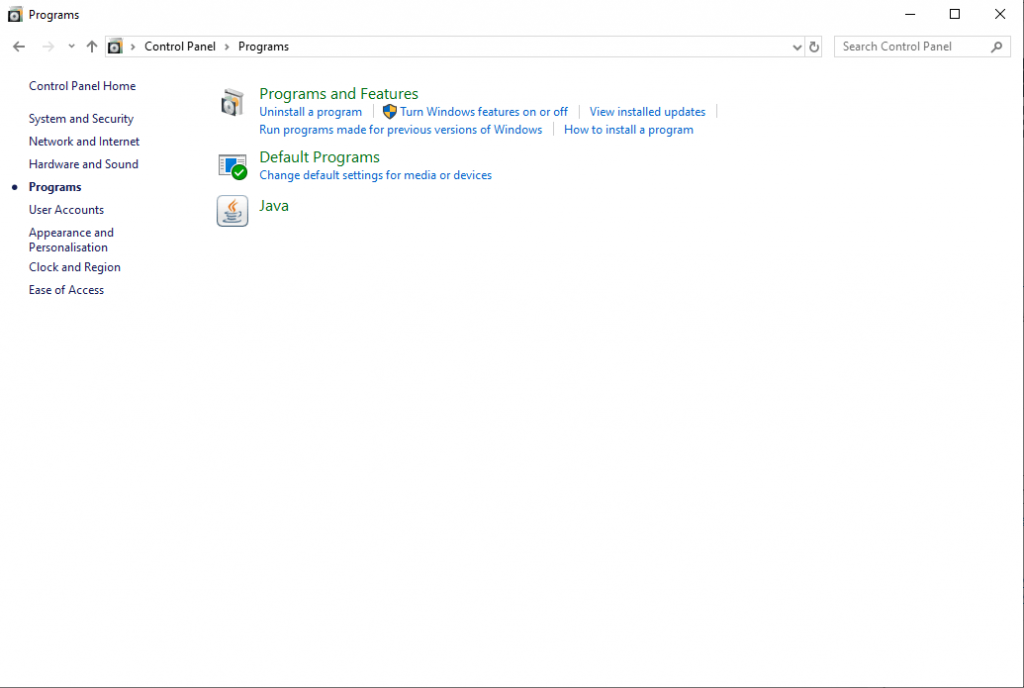
Task: Open the Programs and Features icon
Action: pyautogui.click(x=232, y=102)
